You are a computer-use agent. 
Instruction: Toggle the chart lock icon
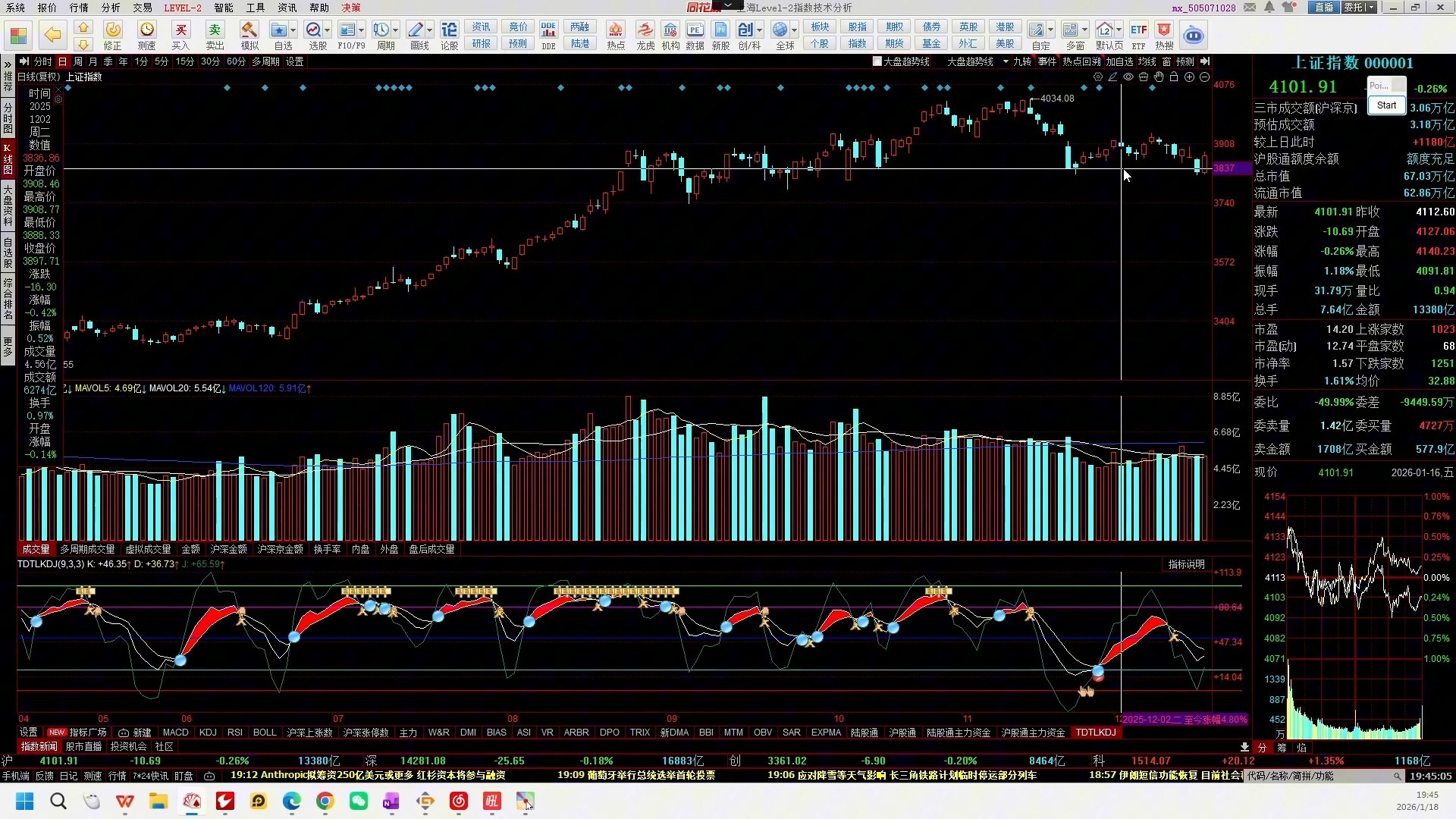point(1174,77)
